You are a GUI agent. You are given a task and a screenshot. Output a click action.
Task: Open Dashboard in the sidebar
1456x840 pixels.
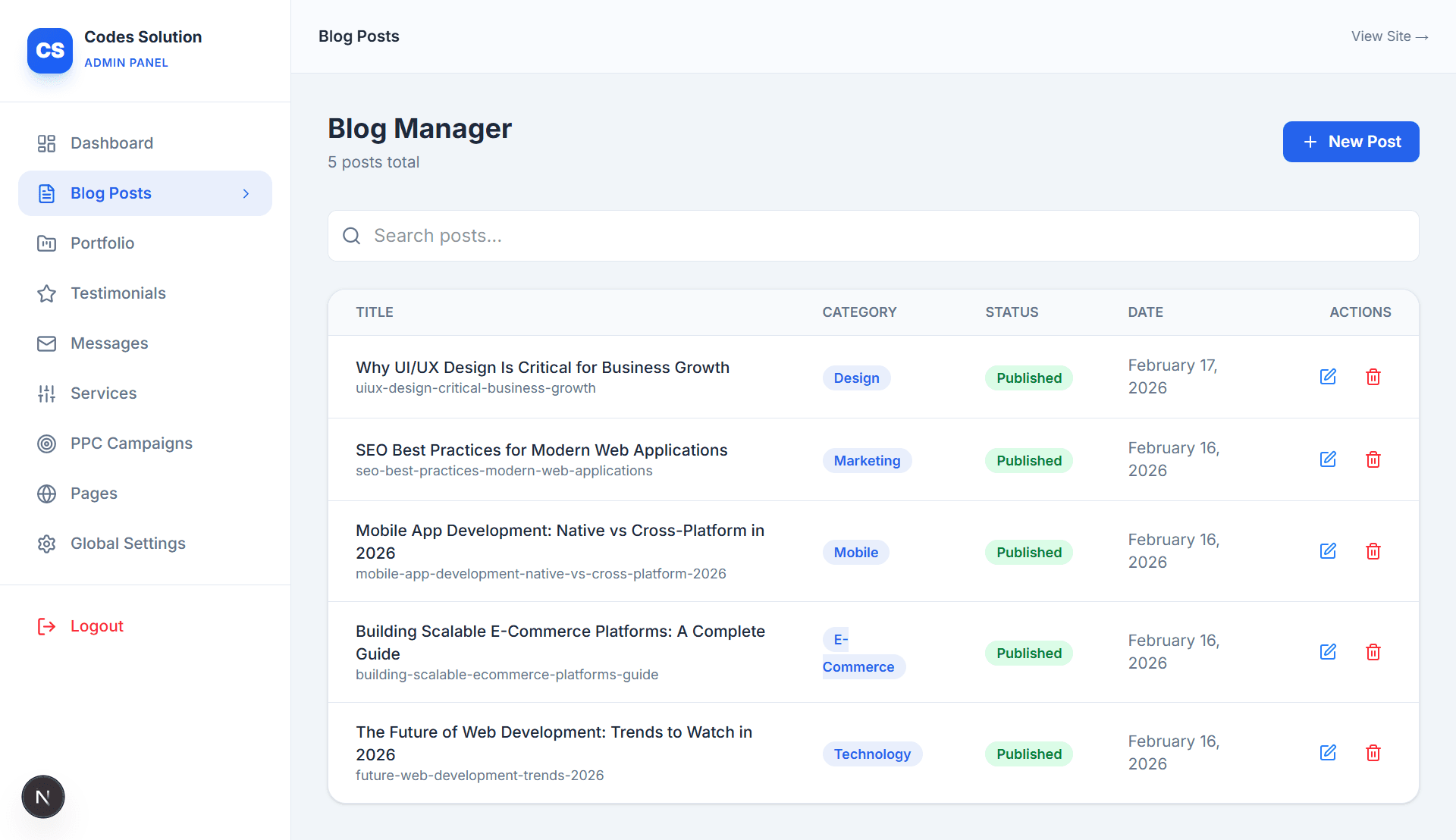(x=111, y=143)
